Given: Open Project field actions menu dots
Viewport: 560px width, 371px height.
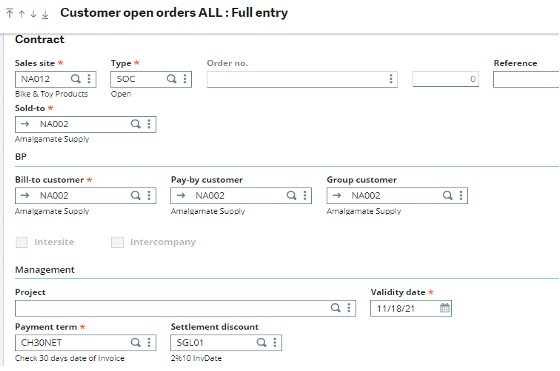Looking at the screenshot, I should point(349,308).
